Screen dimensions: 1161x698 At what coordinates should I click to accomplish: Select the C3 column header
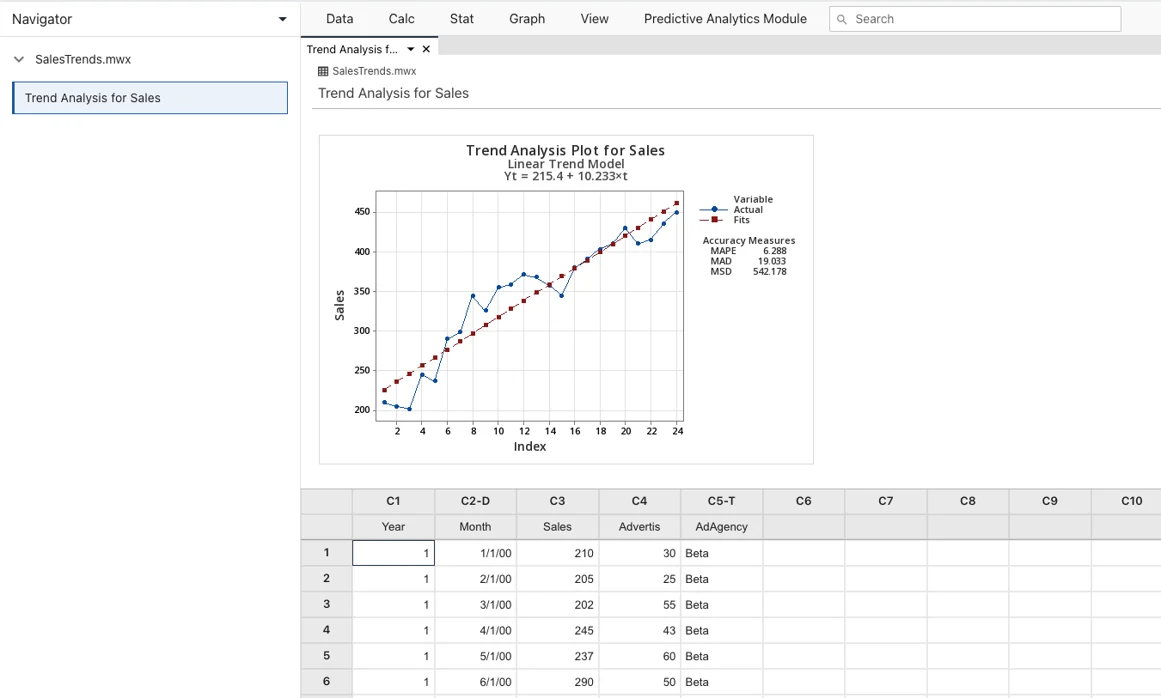(557, 501)
